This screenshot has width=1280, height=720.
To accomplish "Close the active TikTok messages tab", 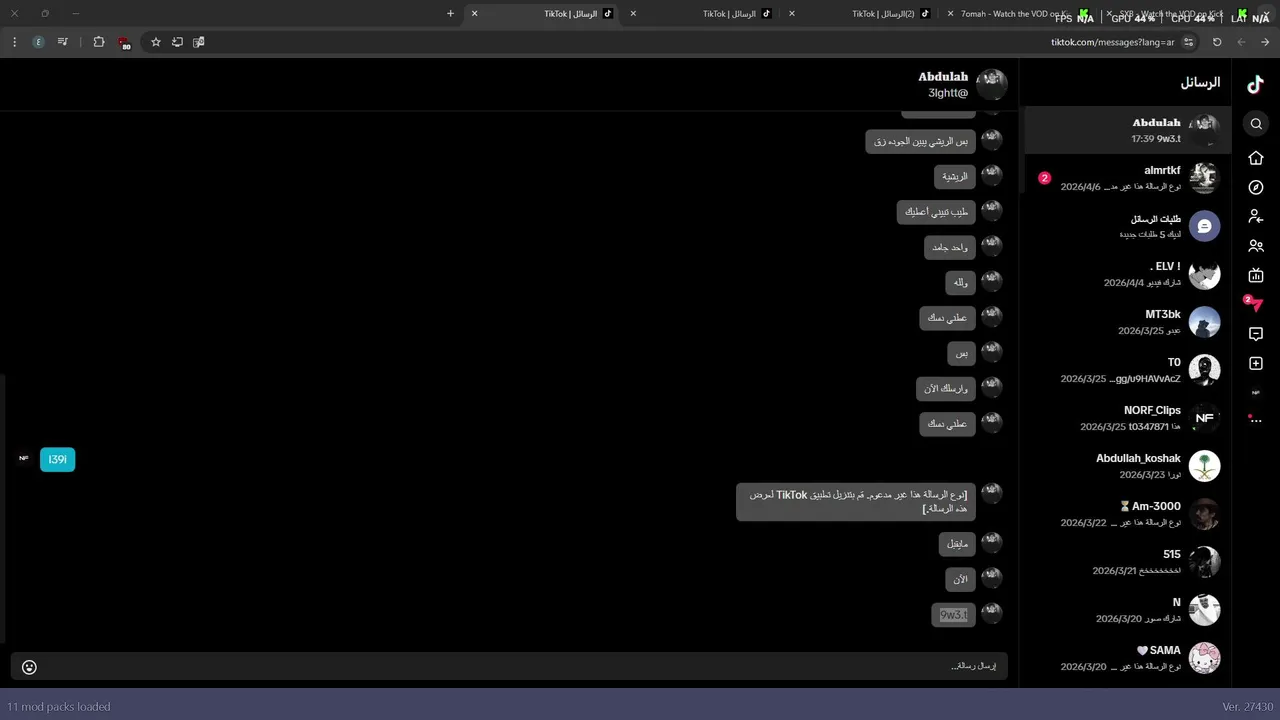I will [474, 14].
